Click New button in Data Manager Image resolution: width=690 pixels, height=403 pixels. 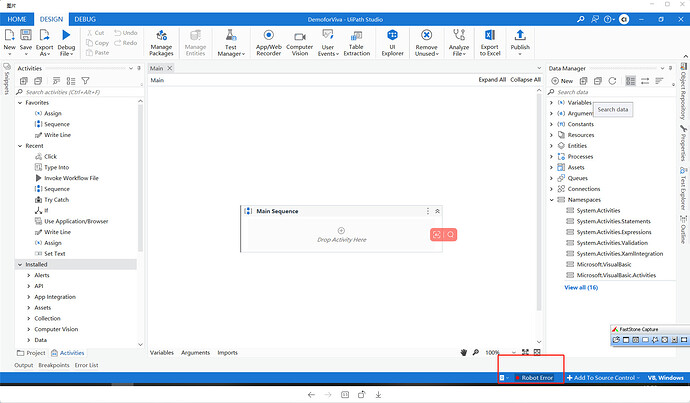562,81
